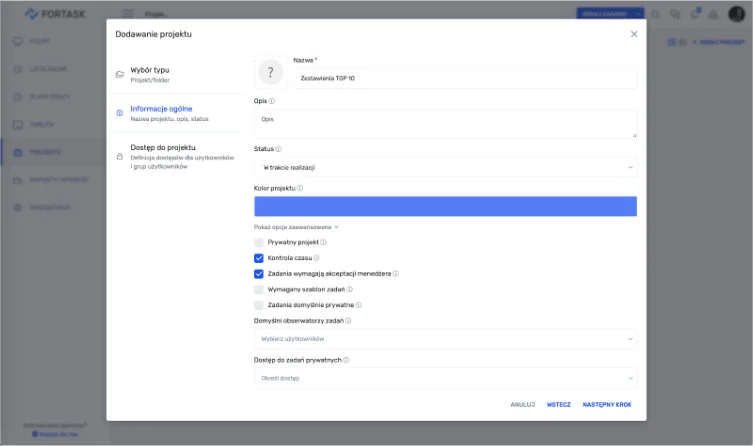Open the Status dropdown showing W trakcie realizacji
The height and width of the screenshot is (446, 753).
[445, 168]
